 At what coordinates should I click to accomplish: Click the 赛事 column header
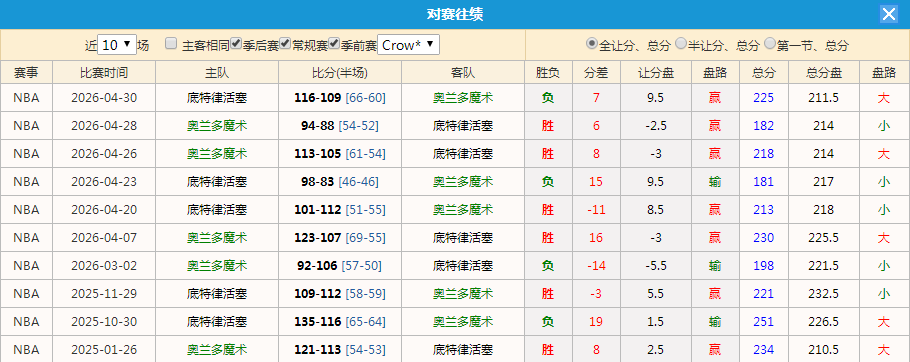pyautogui.click(x=27, y=73)
